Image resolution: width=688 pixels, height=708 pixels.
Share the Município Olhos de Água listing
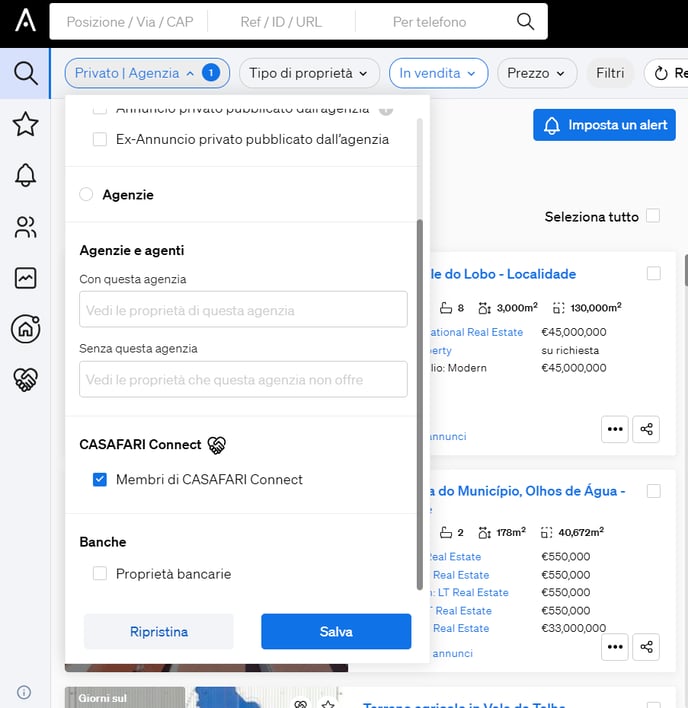pyautogui.click(x=646, y=647)
